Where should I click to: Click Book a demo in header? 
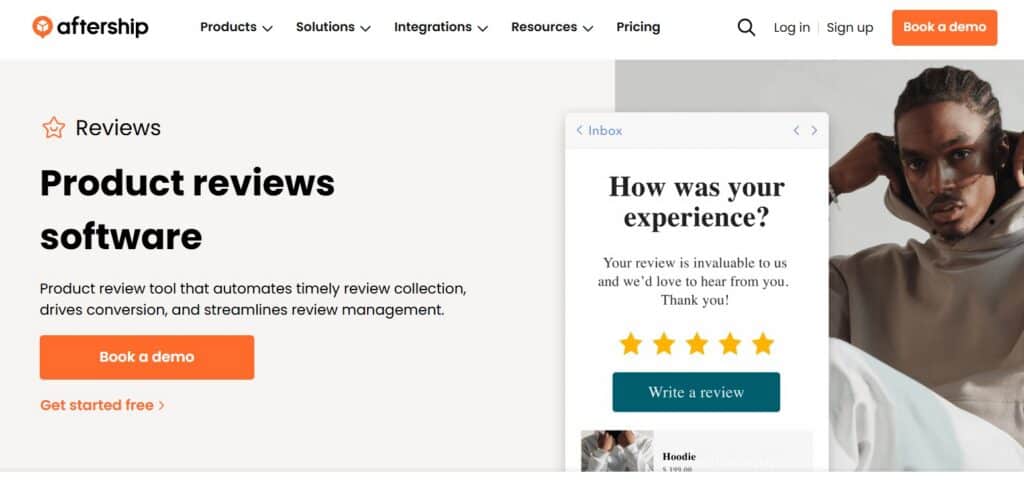944,27
